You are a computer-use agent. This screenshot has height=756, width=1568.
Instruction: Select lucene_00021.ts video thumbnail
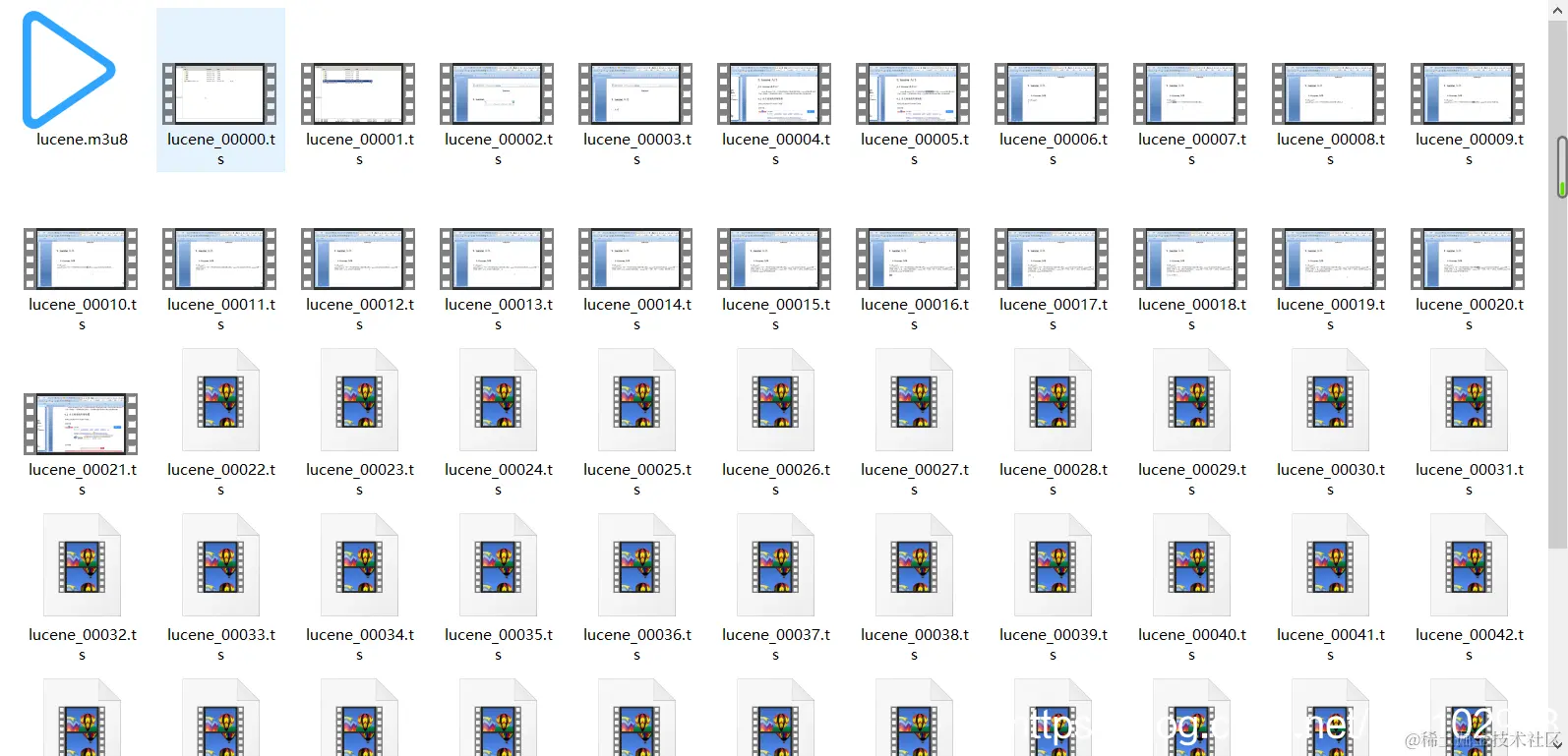(81, 425)
